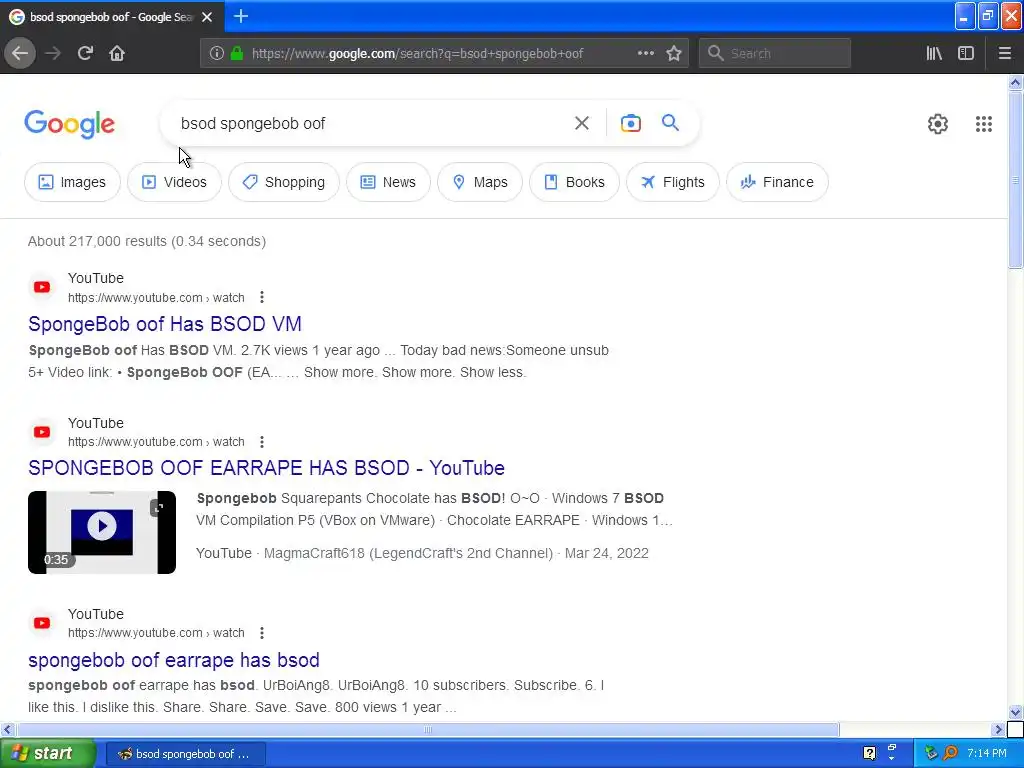Bookmark this page with the star icon
This screenshot has height=768, width=1024.
point(674,53)
